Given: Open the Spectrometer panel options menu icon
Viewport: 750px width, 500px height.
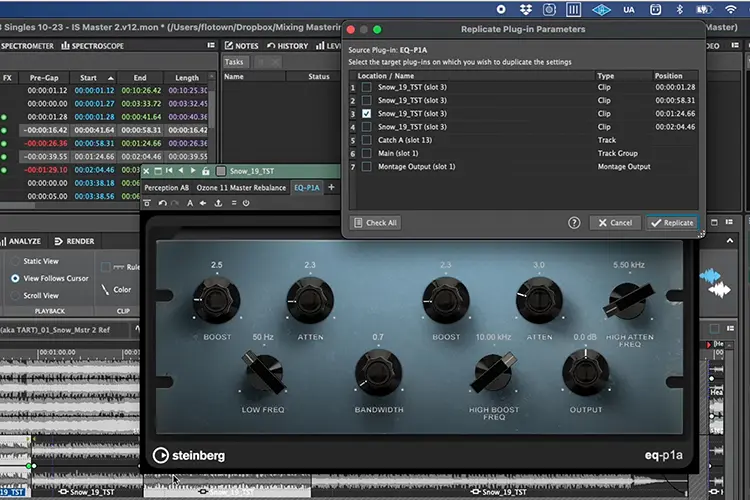Looking at the screenshot, I should click(211, 45).
